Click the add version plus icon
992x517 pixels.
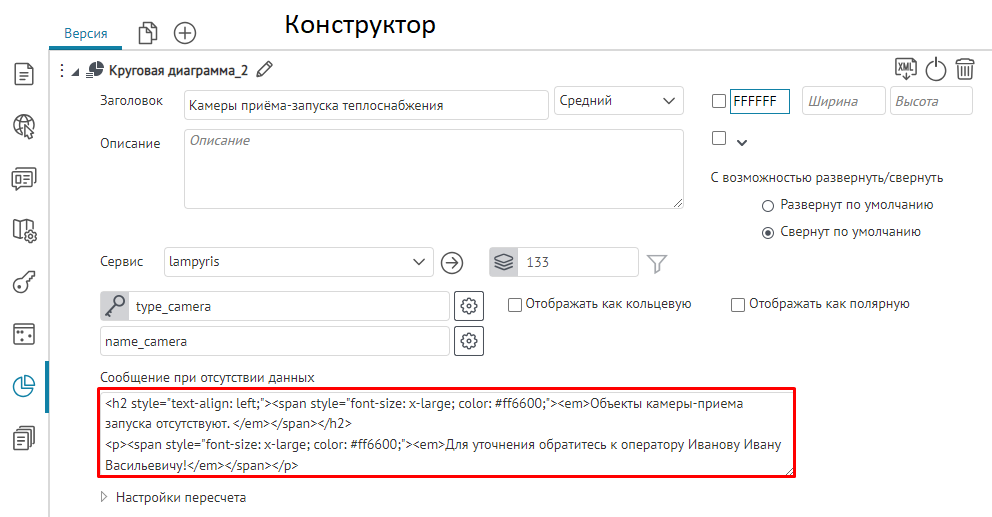click(x=185, y=33)
